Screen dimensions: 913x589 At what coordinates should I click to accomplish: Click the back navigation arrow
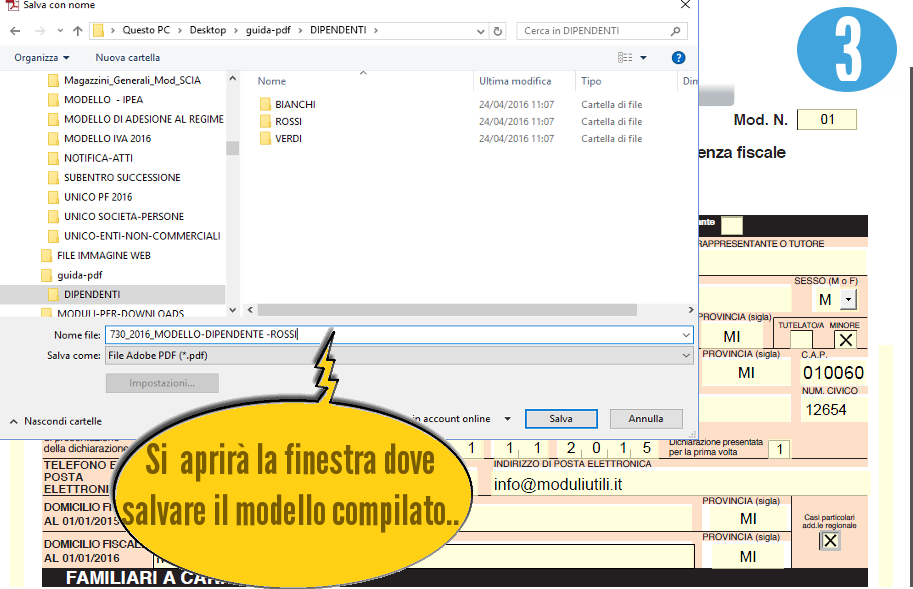(15, 31)
